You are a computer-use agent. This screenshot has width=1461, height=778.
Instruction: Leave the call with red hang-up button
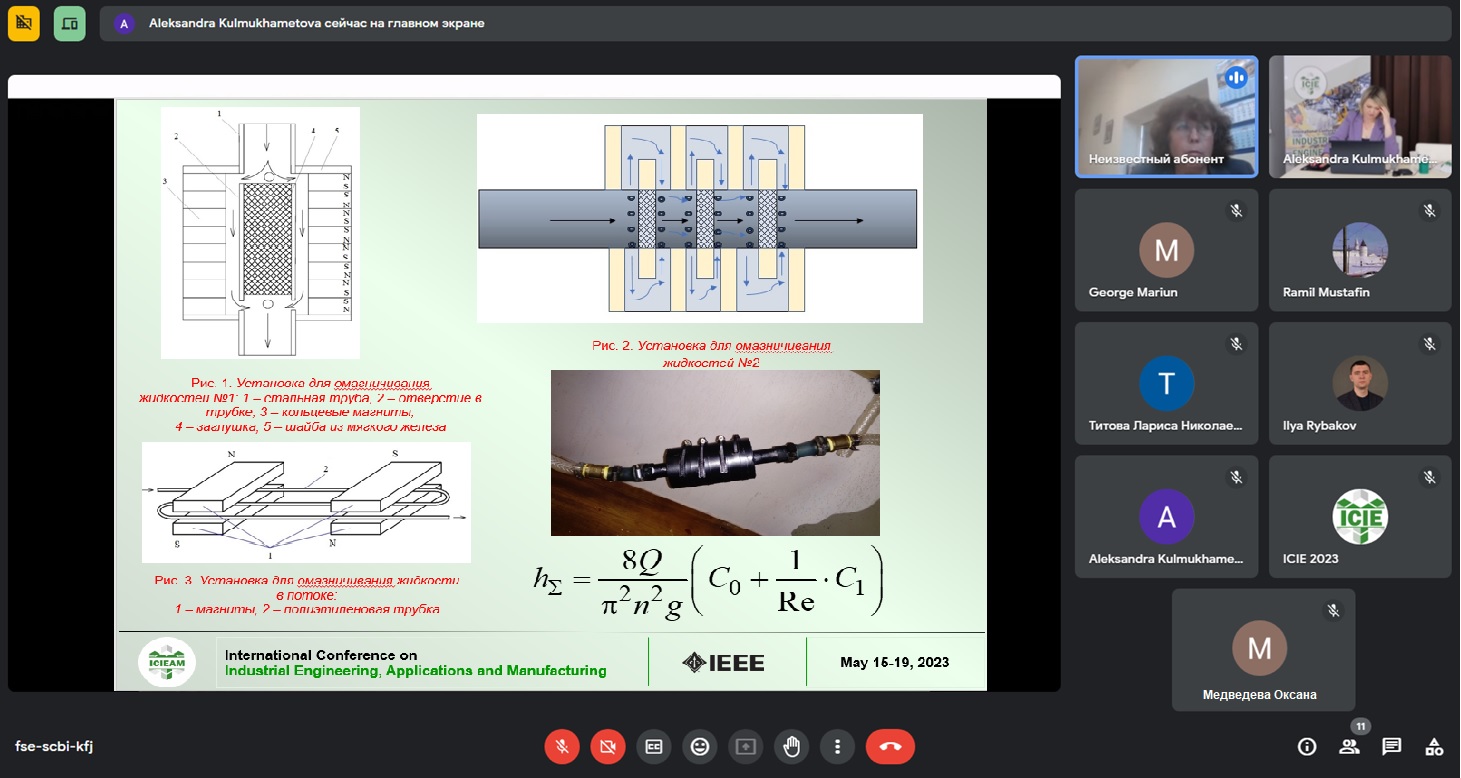tap(890, 746)
